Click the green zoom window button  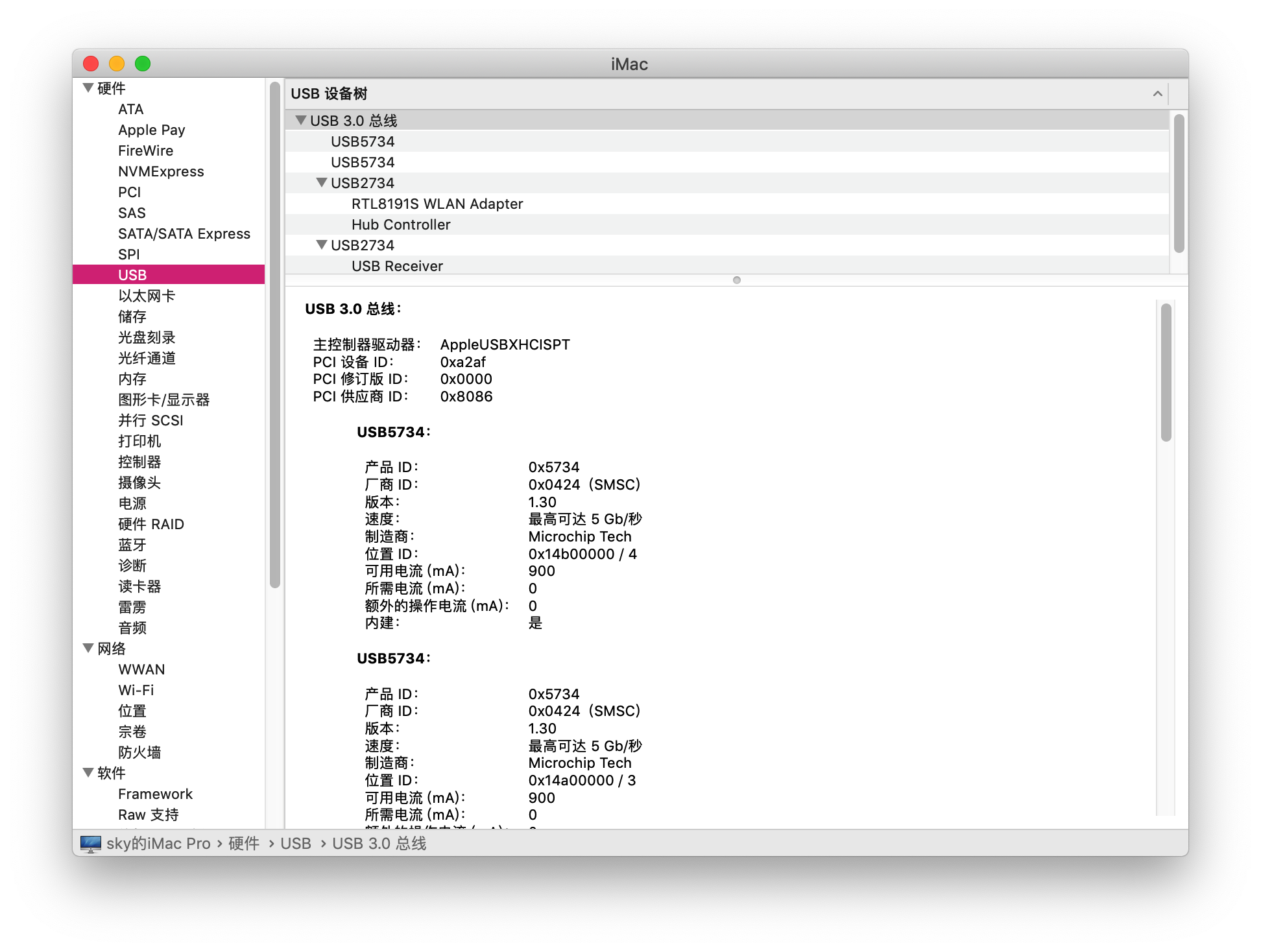click(143, 64)
